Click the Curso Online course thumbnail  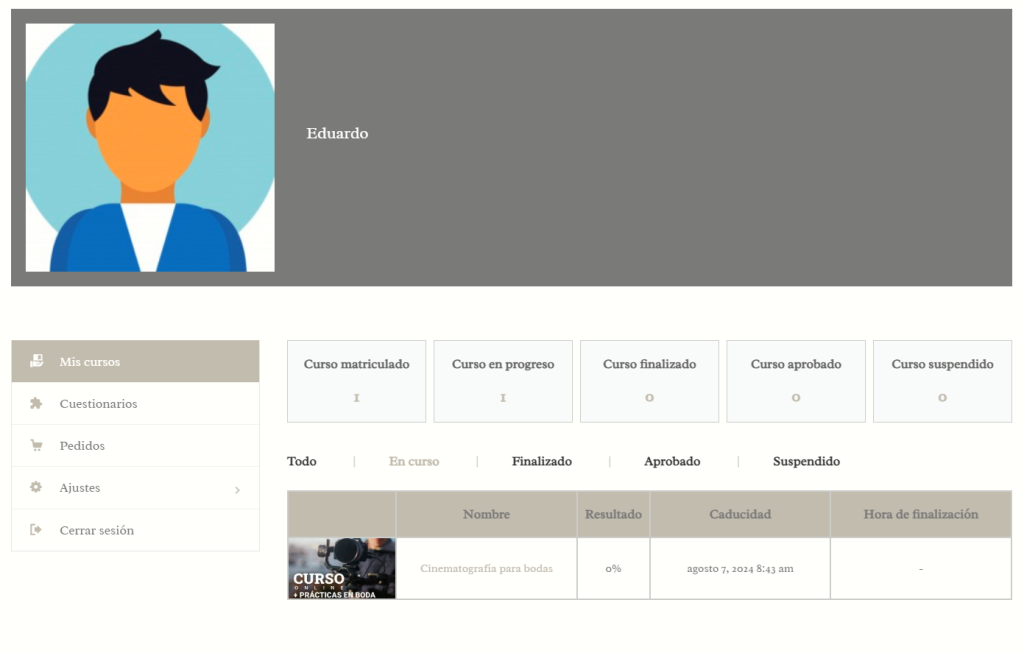tap(341, 567)
